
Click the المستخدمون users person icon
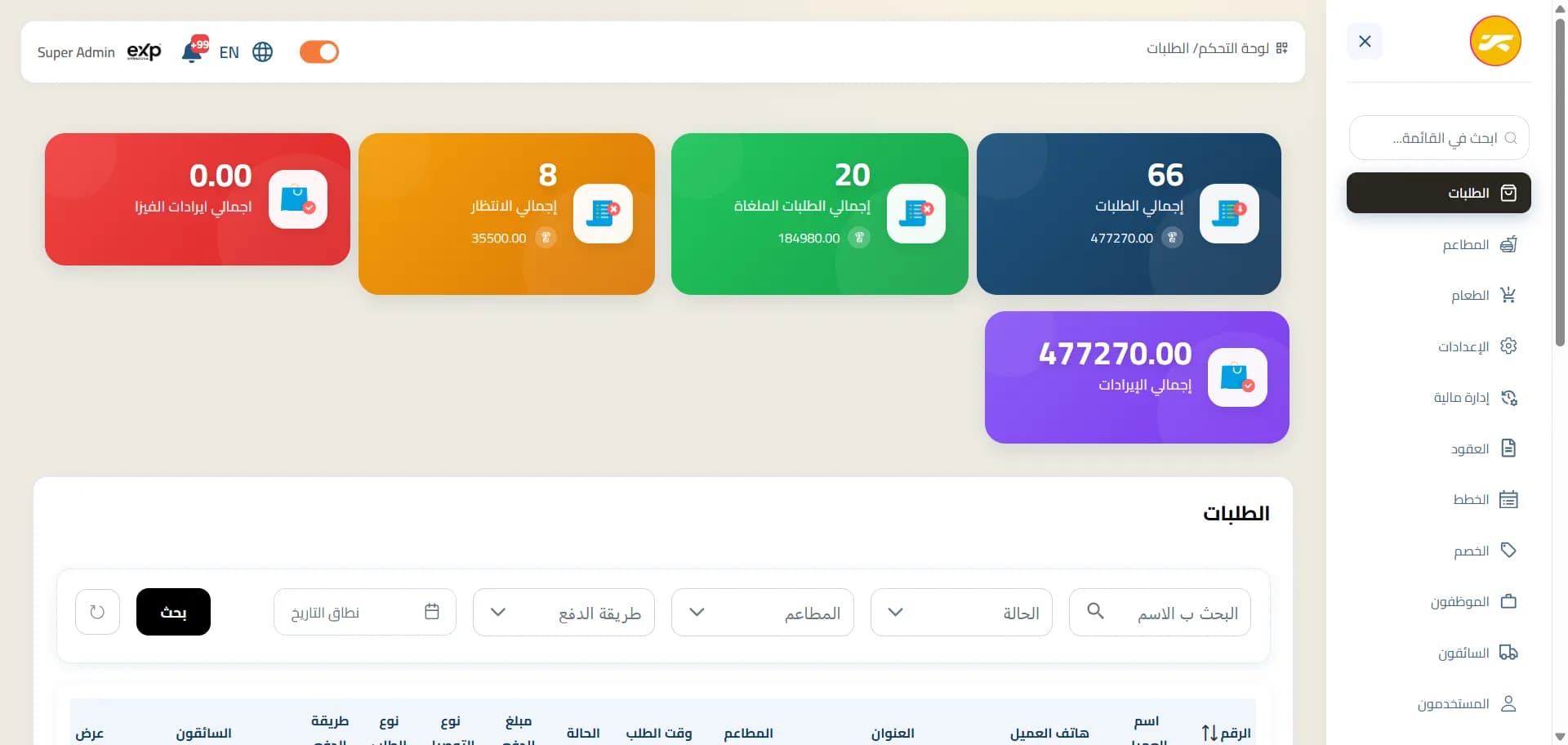tap(1508, 703)
